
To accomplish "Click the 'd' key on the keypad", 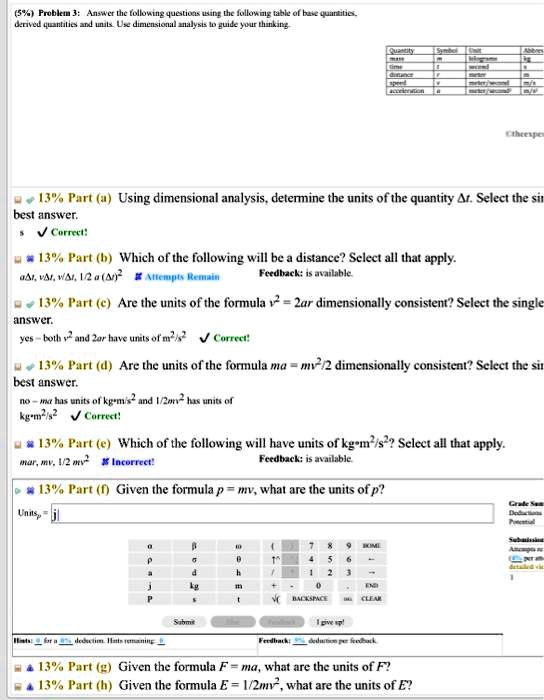I will click(x=194, y=572).
